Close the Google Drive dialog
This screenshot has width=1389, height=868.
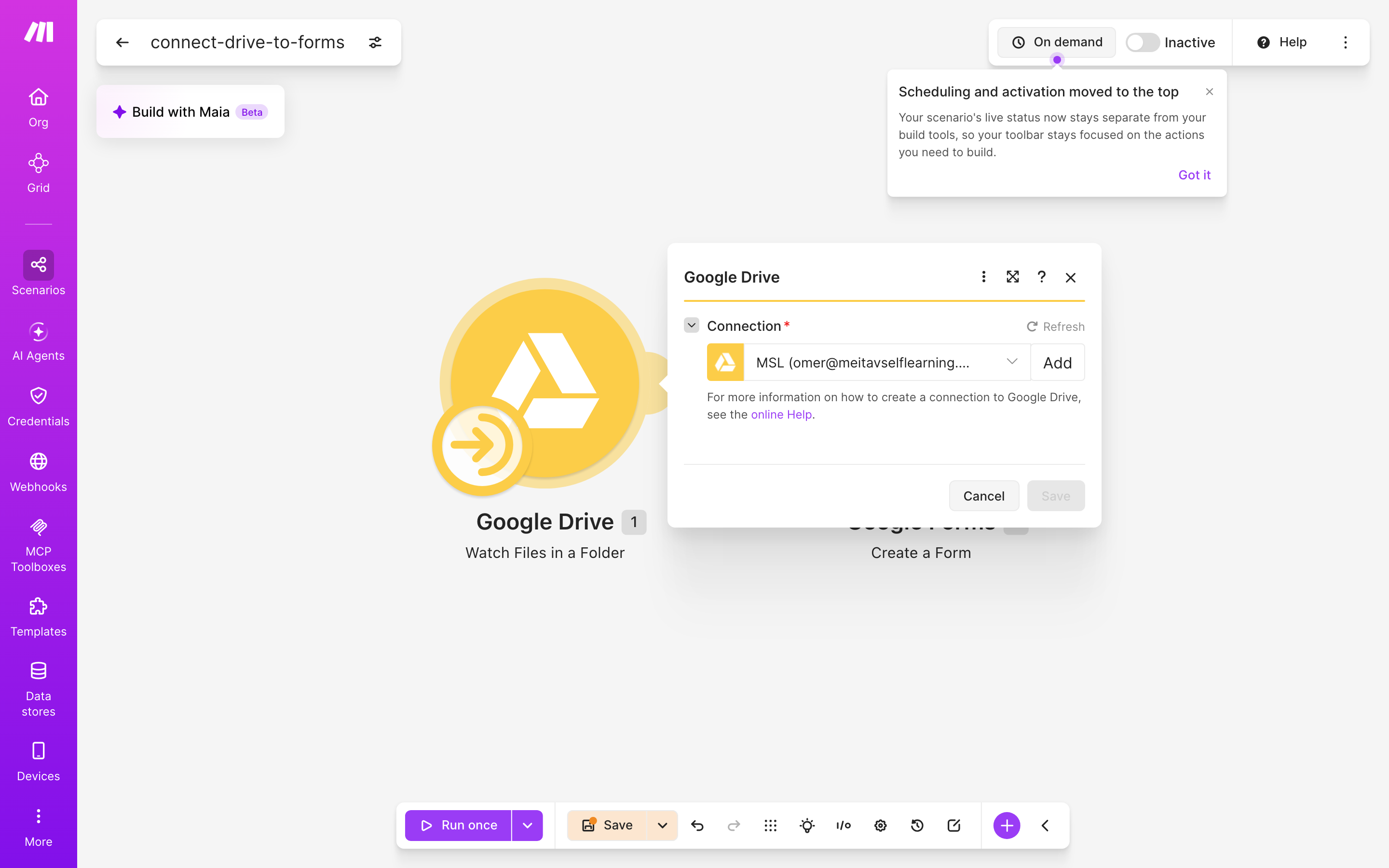(x=1071, y=277)
